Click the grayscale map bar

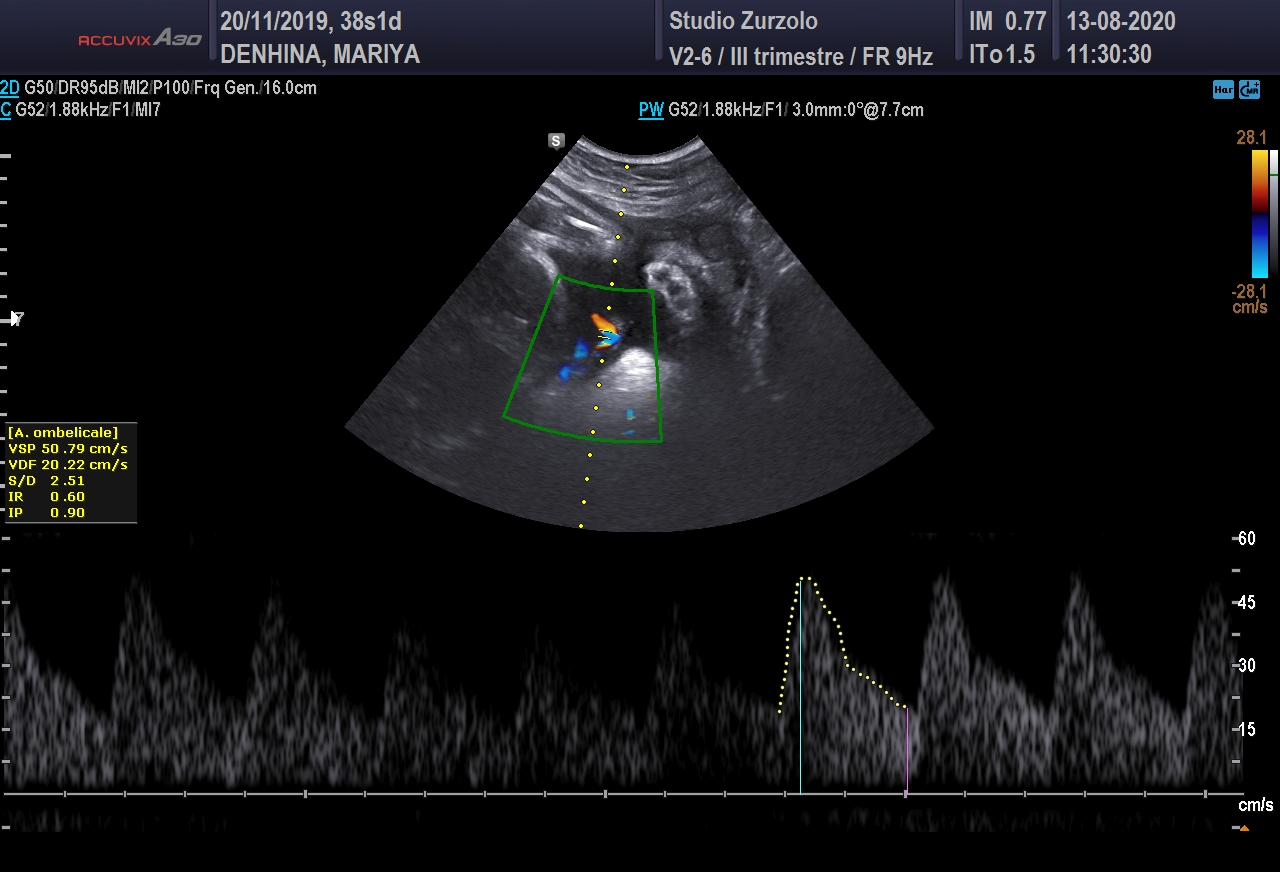tap(1273, 213)
